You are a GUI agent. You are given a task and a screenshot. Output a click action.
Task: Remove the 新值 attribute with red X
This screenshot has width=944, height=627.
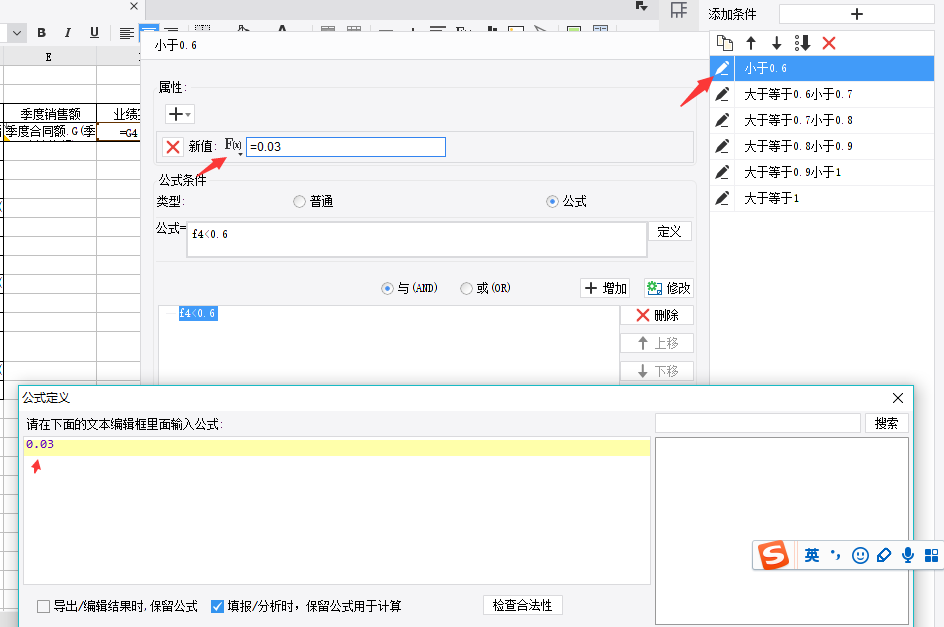[173, 147]
